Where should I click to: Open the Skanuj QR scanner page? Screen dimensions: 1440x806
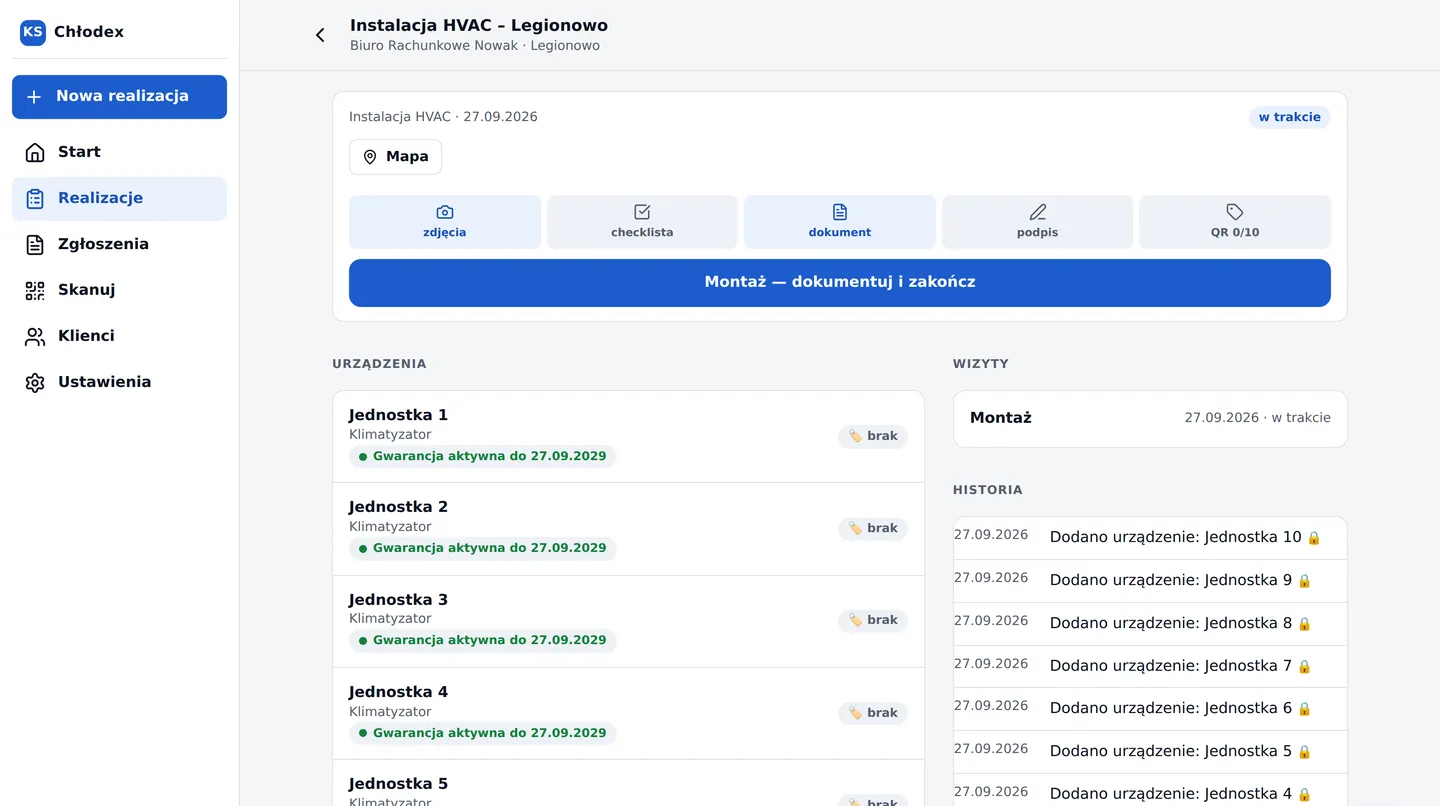point(119,290)
